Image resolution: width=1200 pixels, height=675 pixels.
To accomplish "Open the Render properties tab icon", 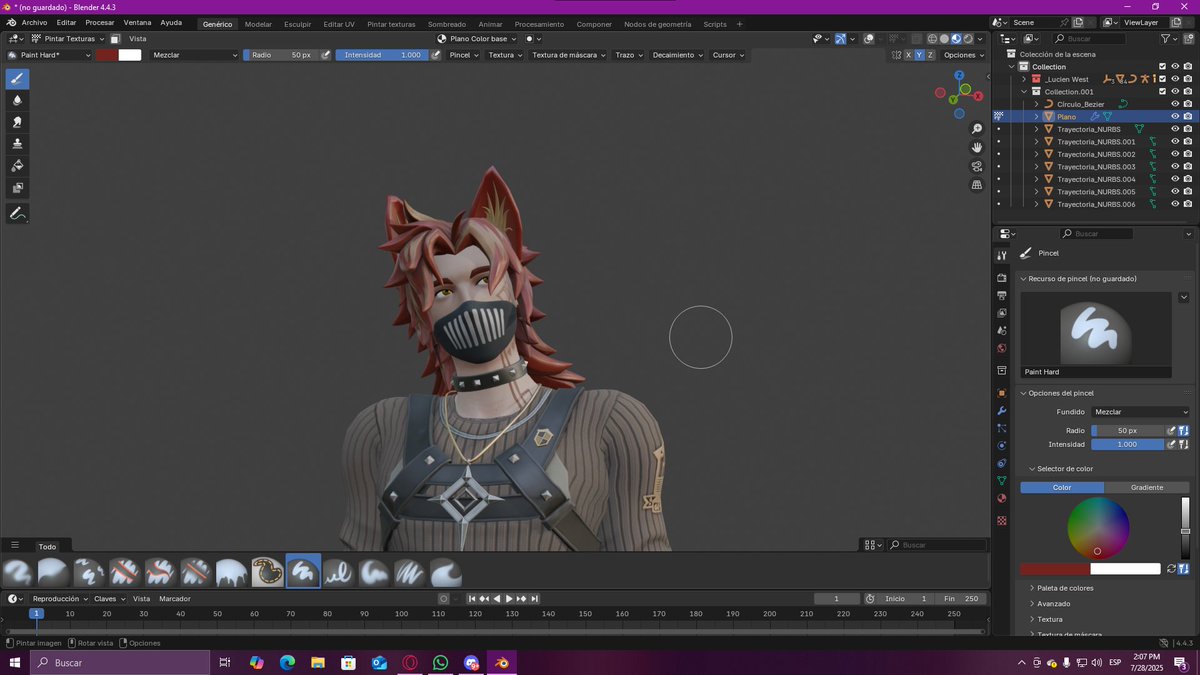I will 1002,278.
